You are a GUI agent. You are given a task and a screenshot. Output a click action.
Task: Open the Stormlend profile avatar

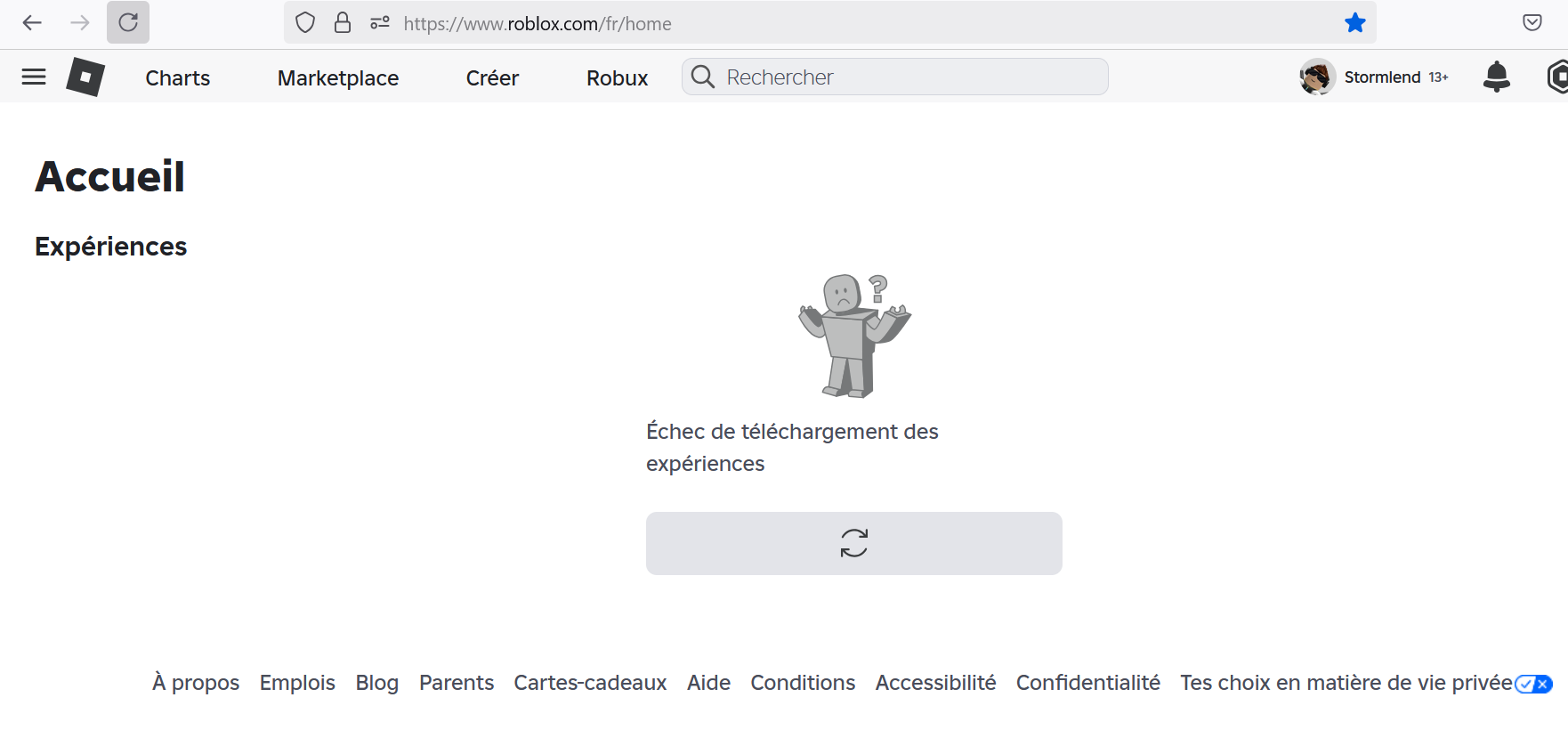[1317, 77]
